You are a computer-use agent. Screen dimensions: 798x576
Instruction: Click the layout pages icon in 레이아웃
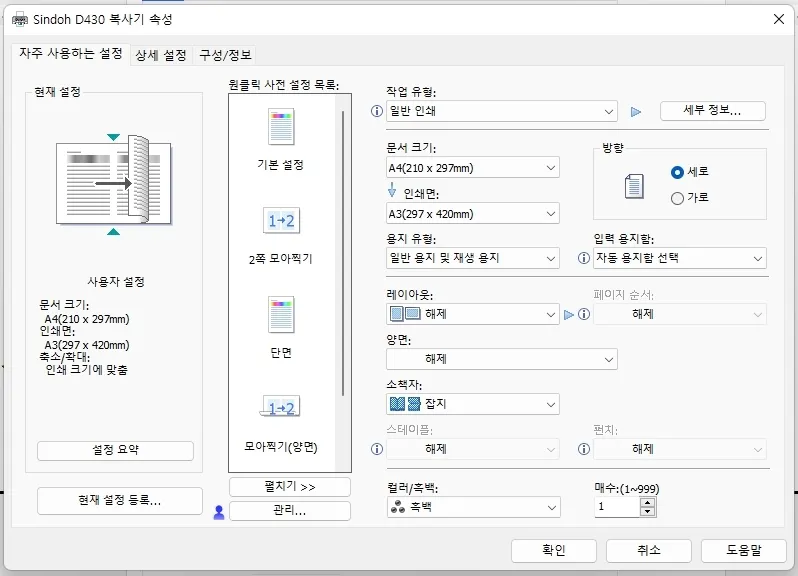click(x=405, y=313)
